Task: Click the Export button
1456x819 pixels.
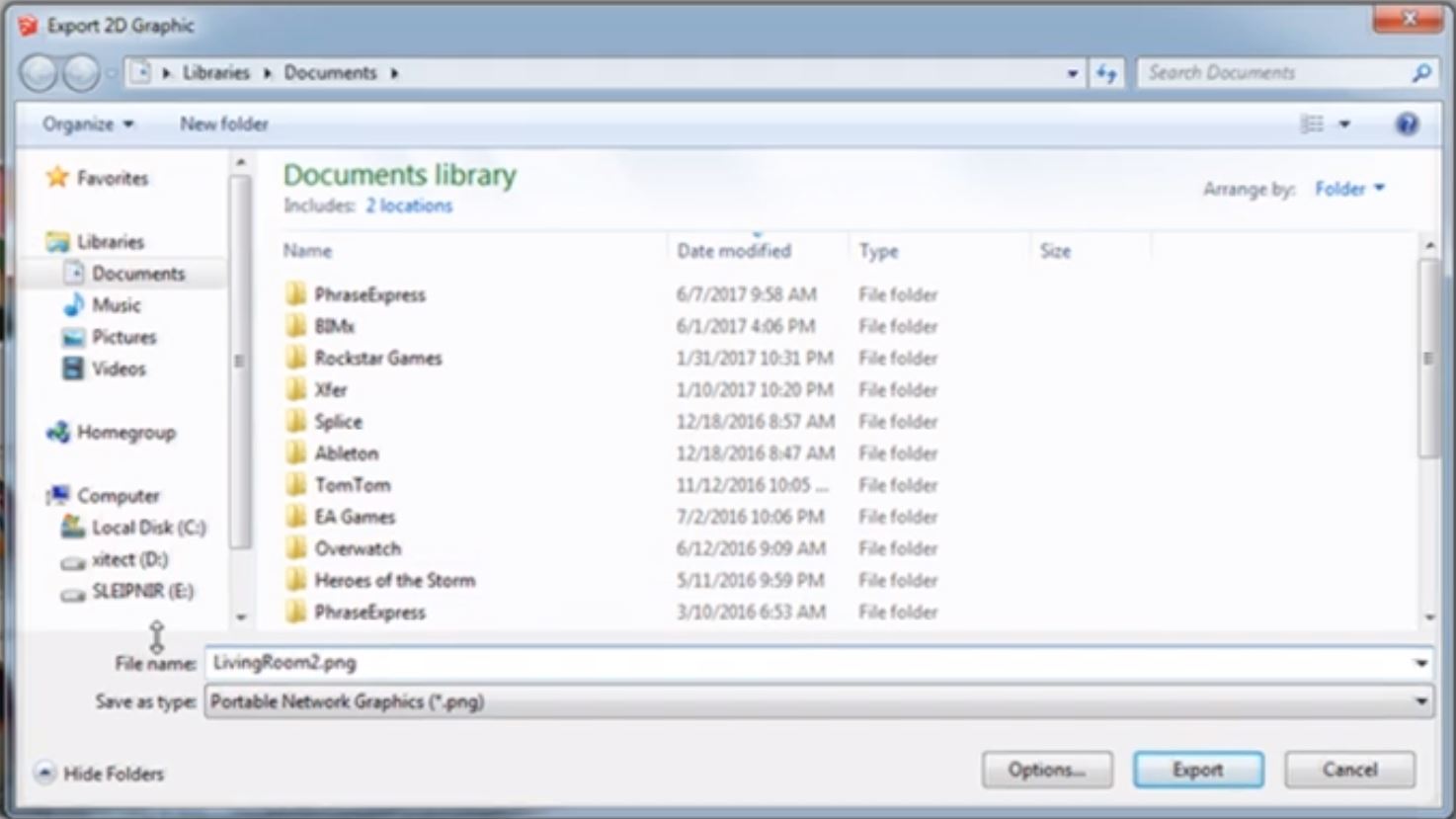Action: (1198, 770)
